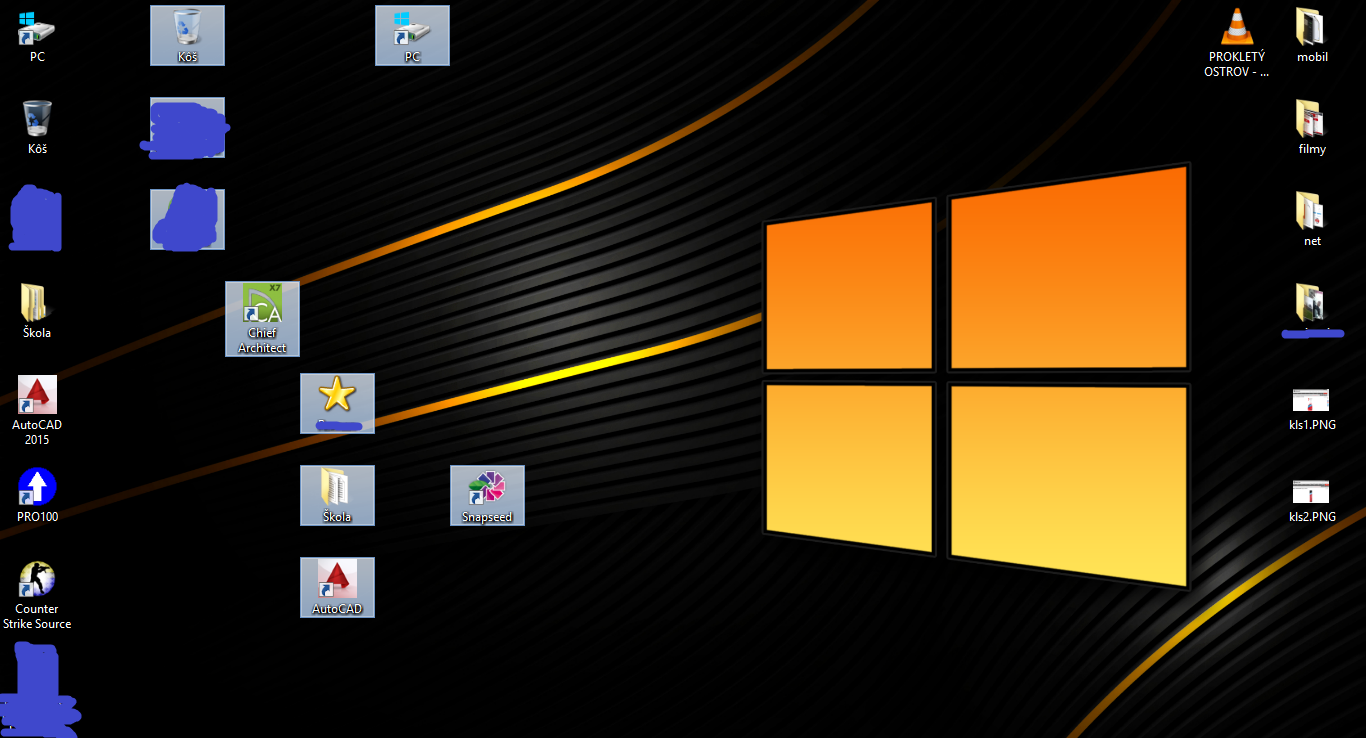Viewport: 1366px width, 738px height.
Task: Select the kls1.PNG image file
Action: coord(1312,410)
